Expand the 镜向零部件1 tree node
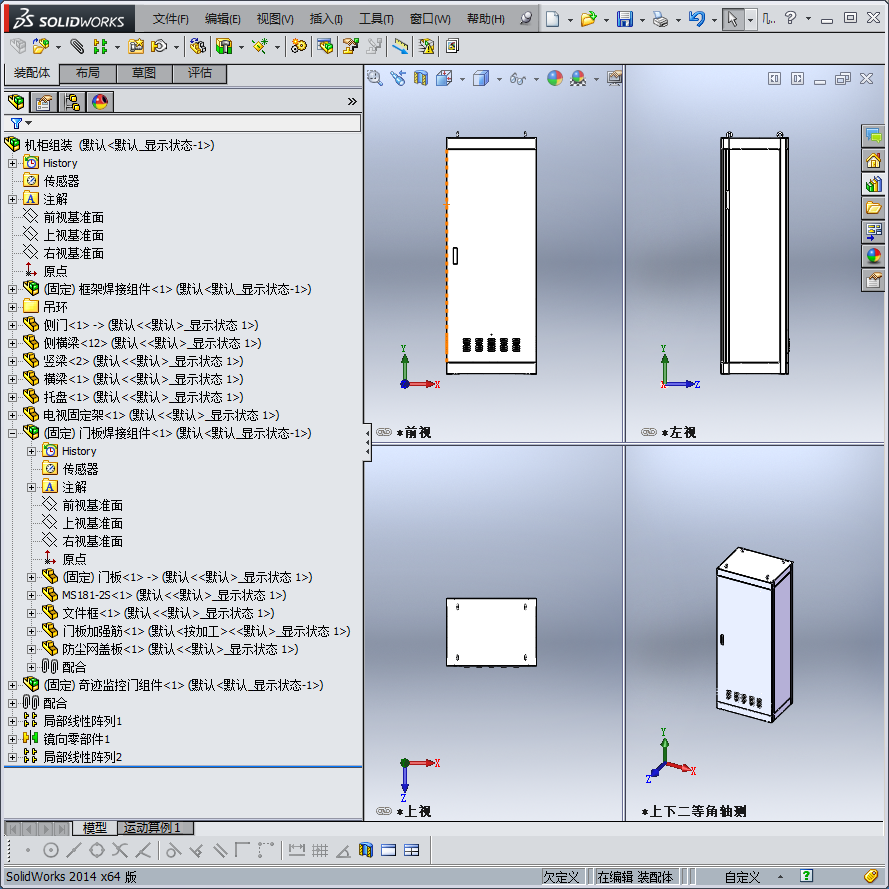Image resolution: width=889 pixels, height=889 pixels. [x=12, y=739]
